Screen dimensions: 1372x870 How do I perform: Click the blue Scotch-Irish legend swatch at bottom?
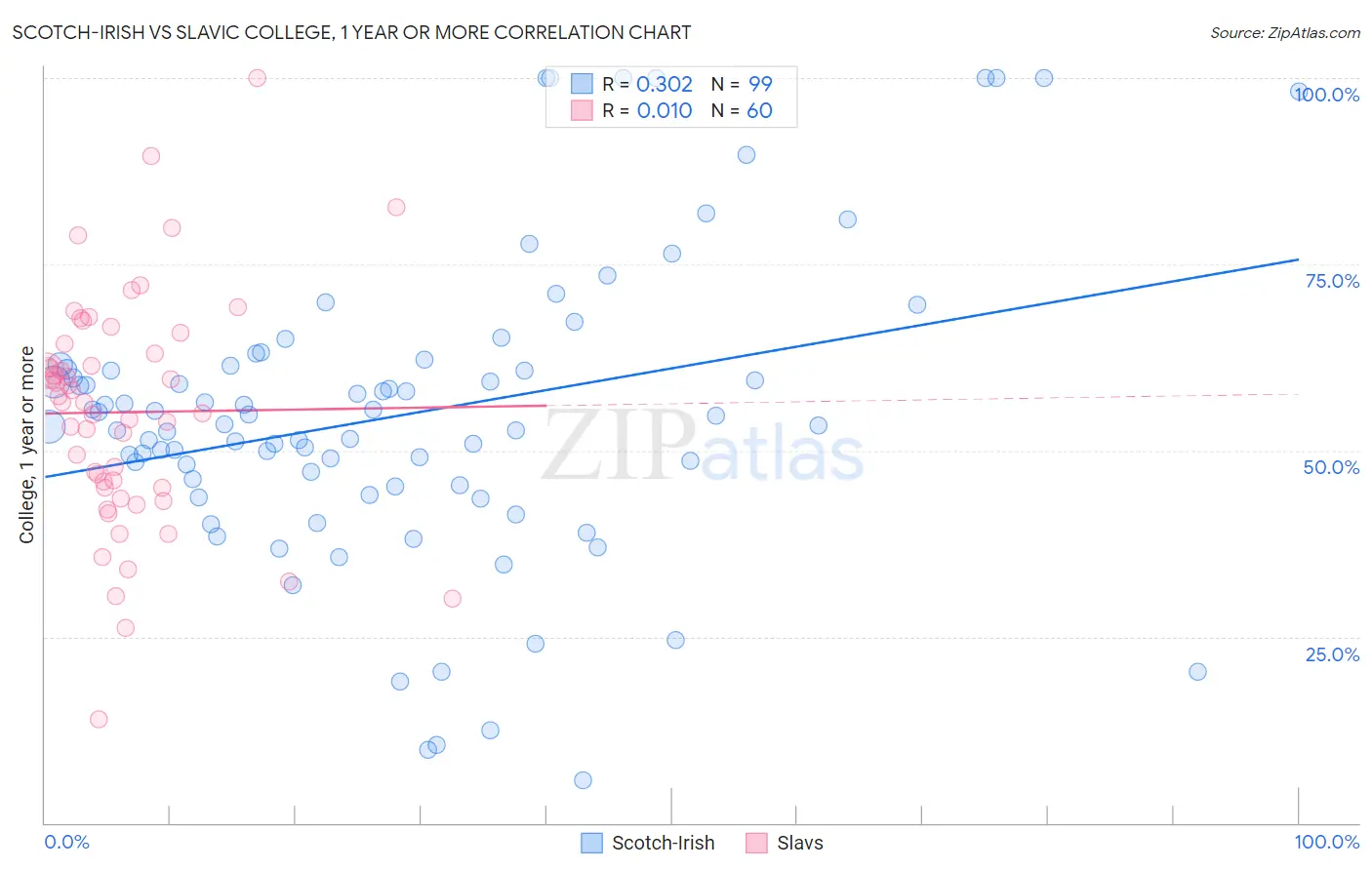(591, 843)
